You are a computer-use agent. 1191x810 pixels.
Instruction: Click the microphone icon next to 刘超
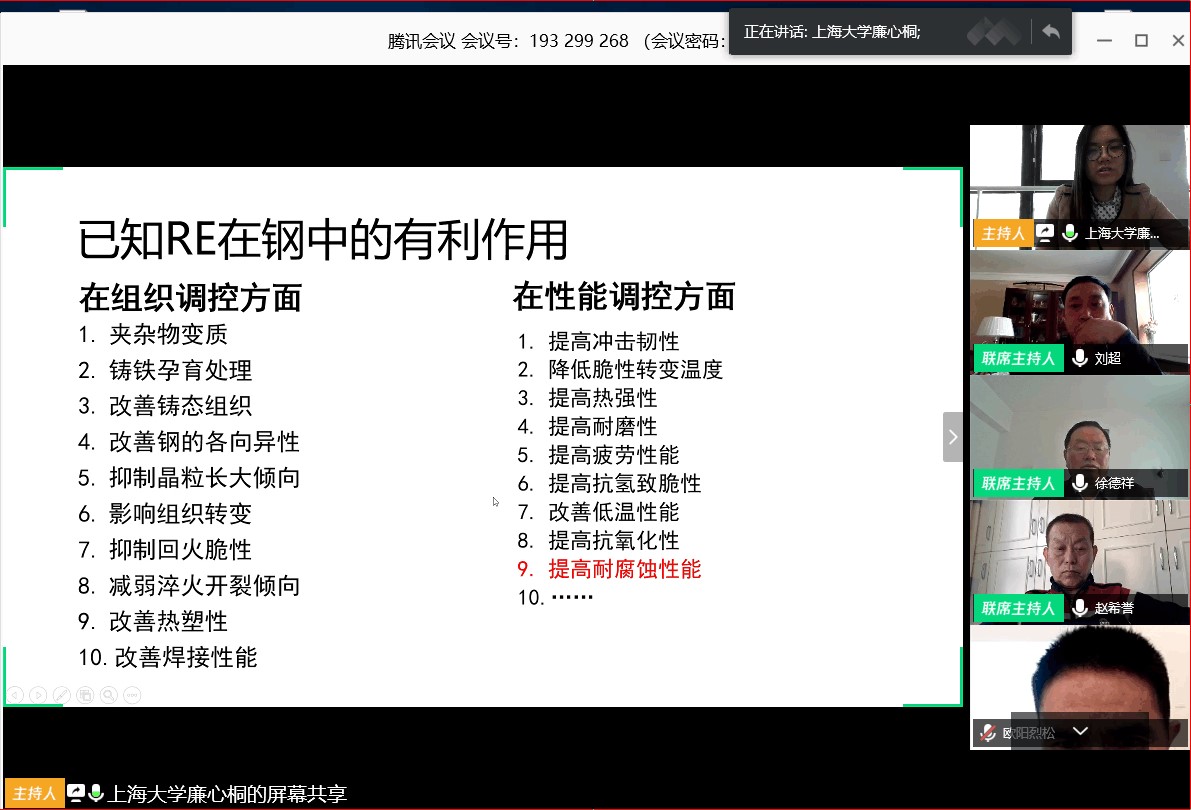coord(1080,359)
